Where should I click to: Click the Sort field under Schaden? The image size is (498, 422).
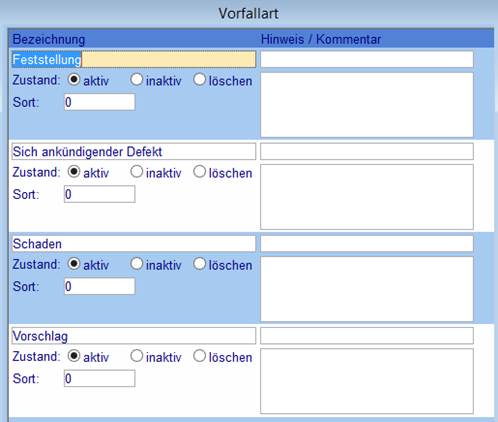click(x=100, y=286)
